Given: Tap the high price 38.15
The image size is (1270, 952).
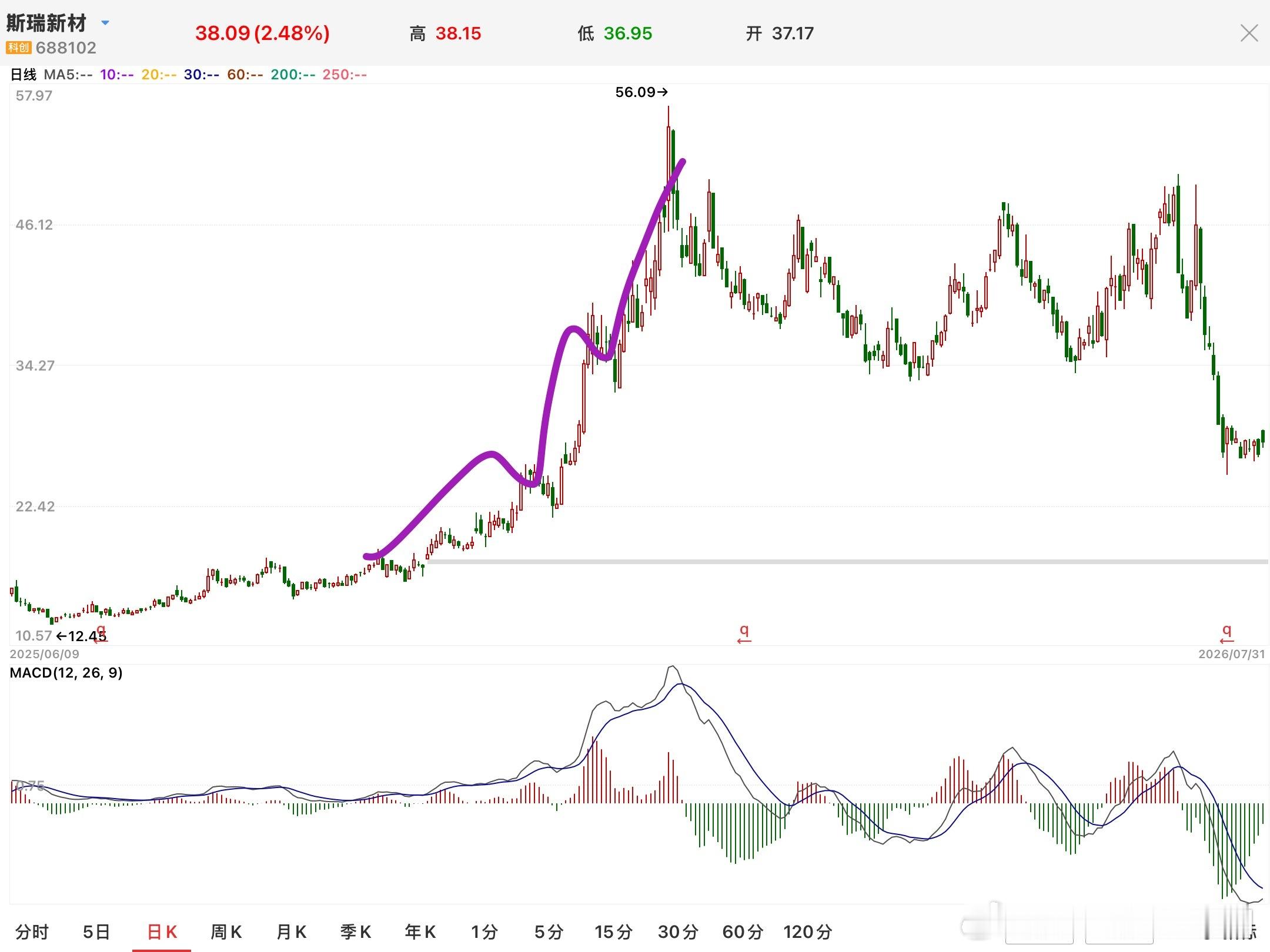Looking at the screenshot, I should point(458,33).
